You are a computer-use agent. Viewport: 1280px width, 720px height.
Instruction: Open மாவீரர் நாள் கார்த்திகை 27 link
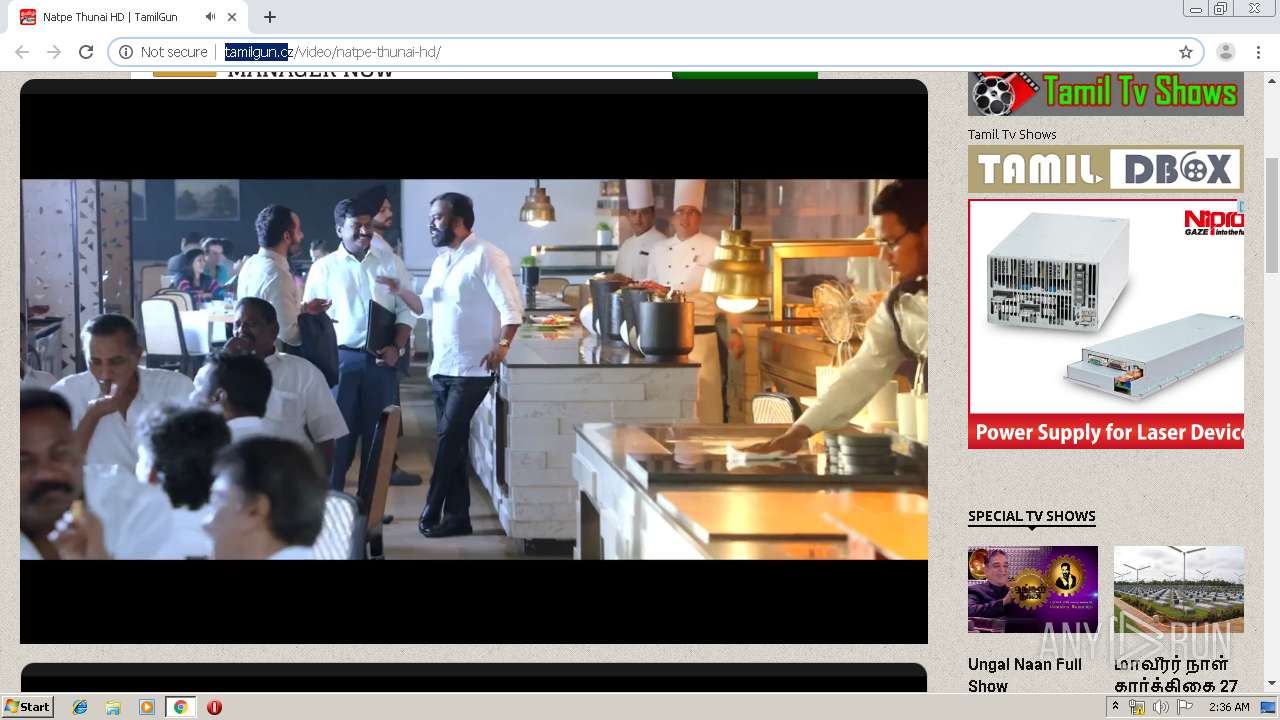1176,675
